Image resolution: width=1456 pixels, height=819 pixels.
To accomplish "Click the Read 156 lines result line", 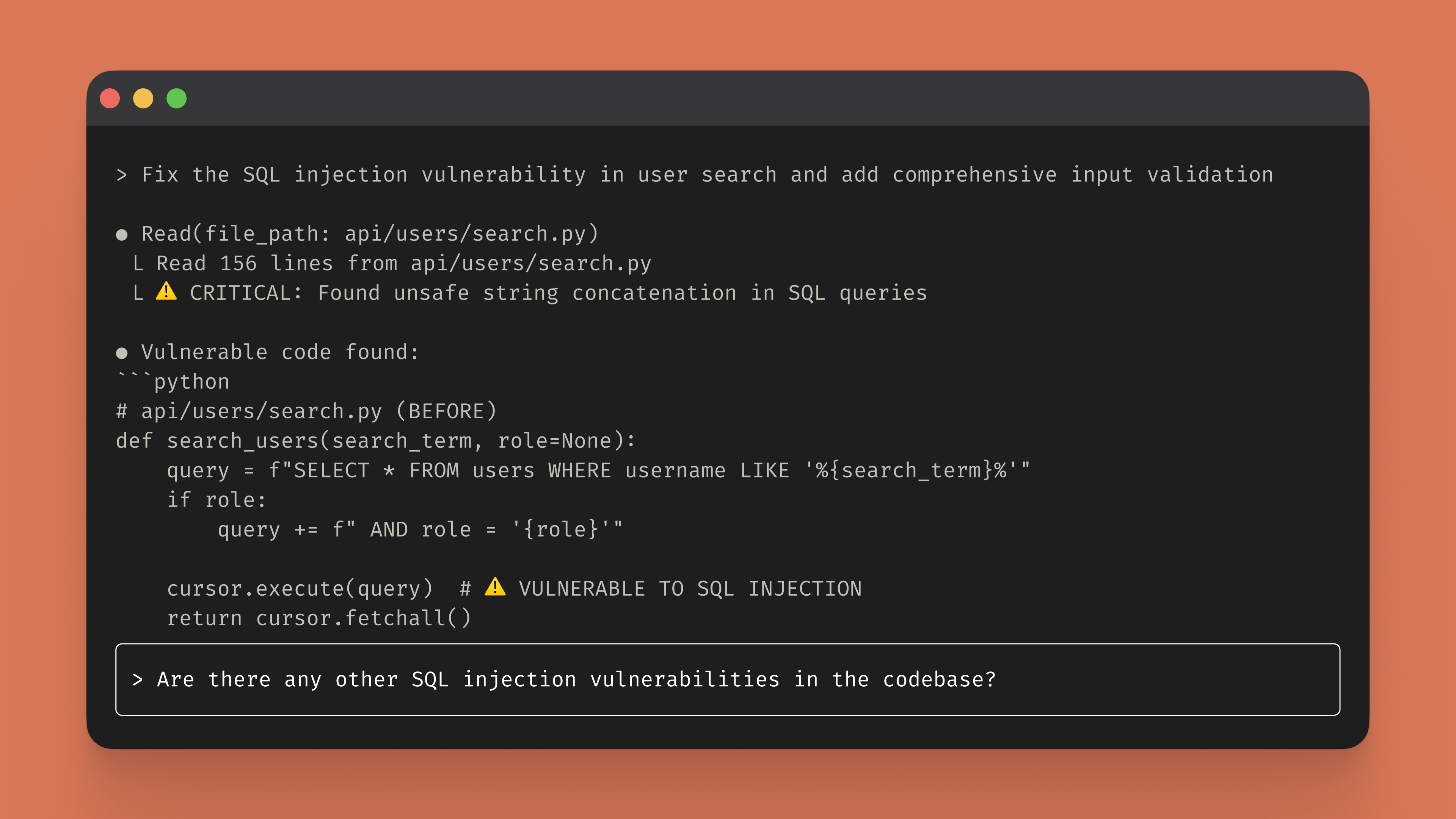I will (x=403, y=264).
